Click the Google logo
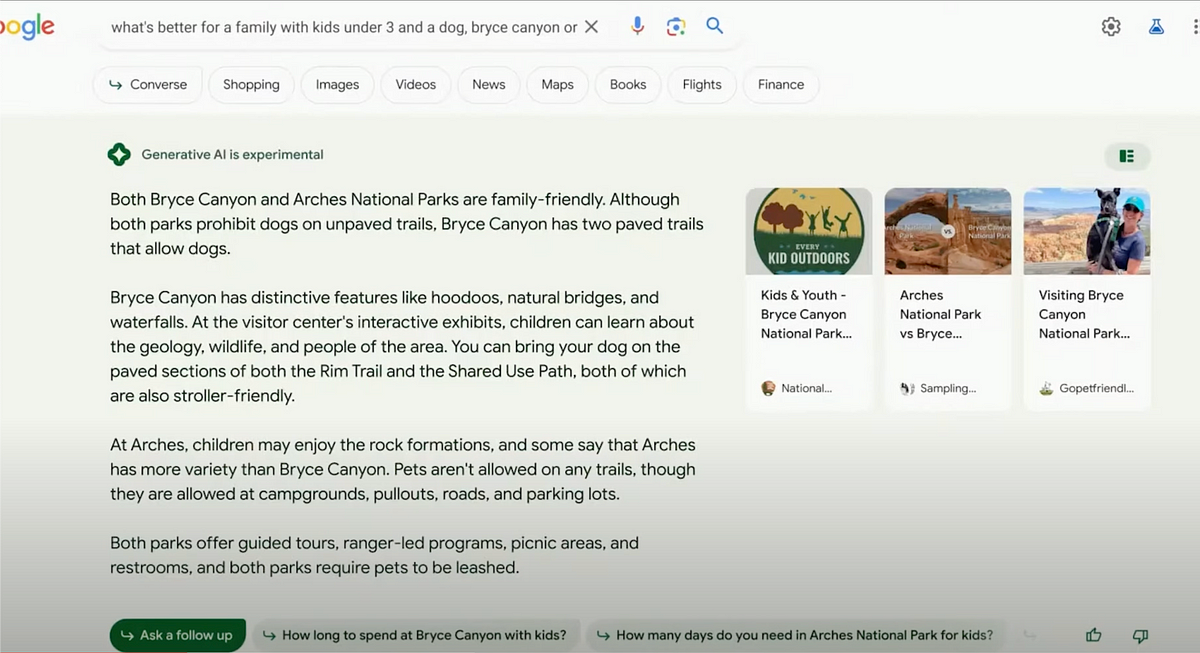The width and height of the screenshot is (1200, 653). (27, 27)
